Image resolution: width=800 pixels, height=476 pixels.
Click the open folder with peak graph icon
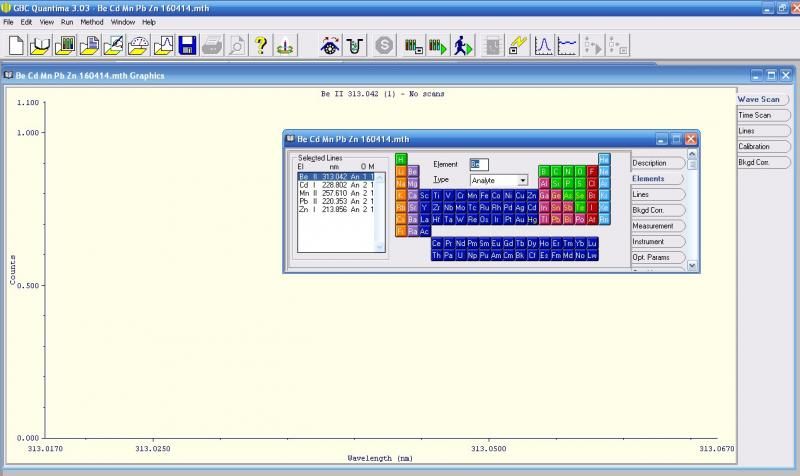click(163, 45)
